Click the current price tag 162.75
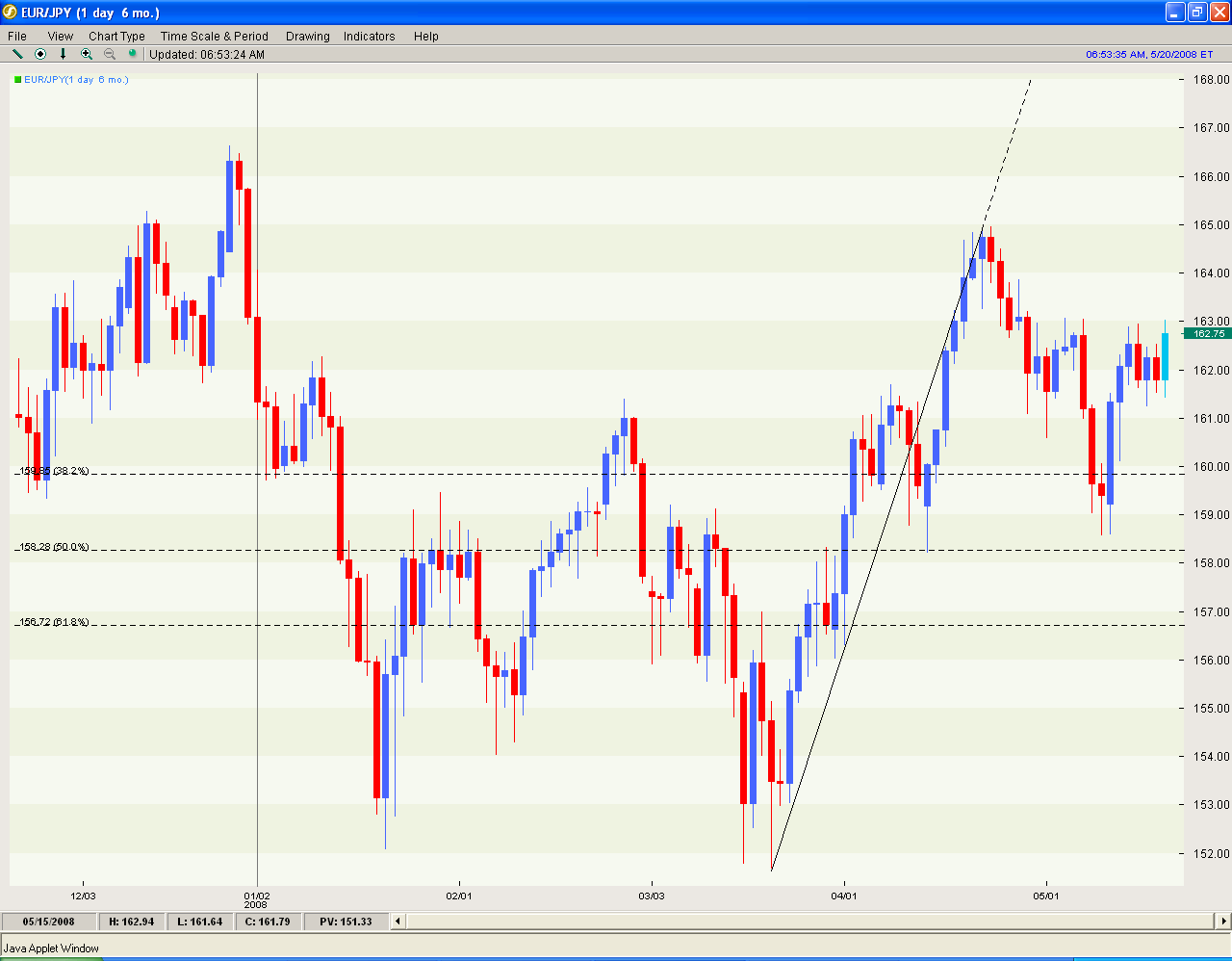 tap(1207, 333)
